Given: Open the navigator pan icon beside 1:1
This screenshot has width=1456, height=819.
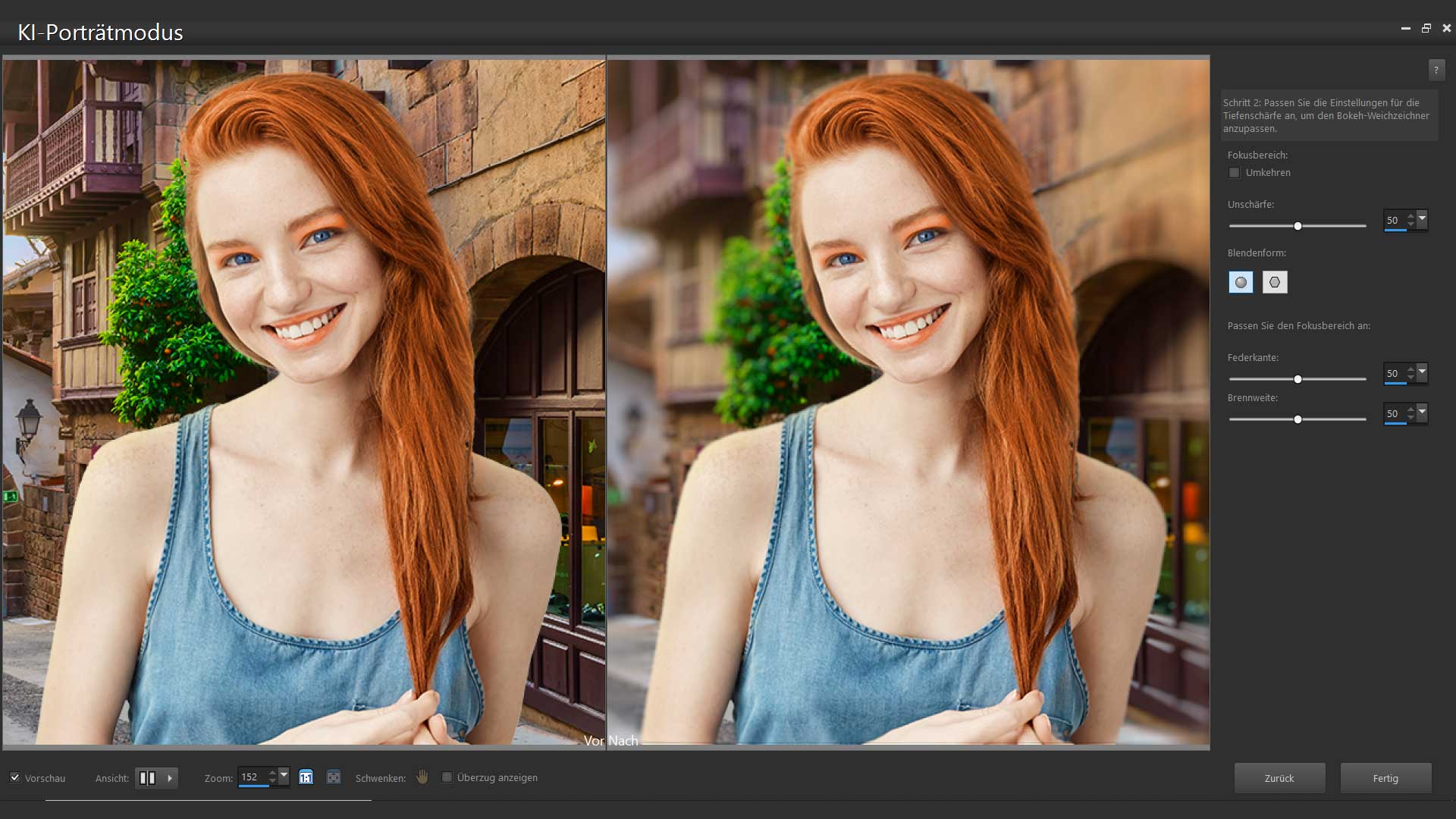Looking at the screenshot, I should [x=332, y=777].
